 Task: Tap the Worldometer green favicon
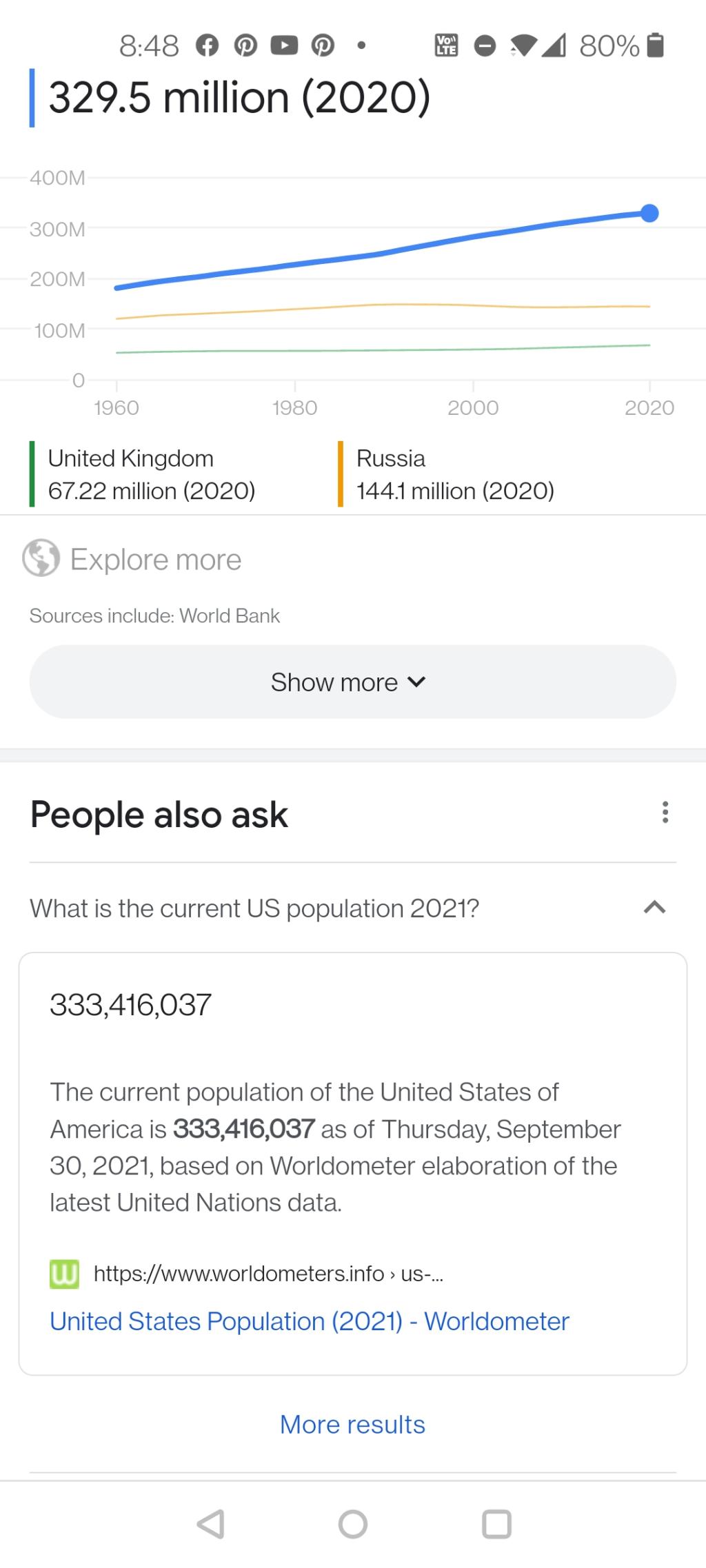click(x=65, y=1274)
